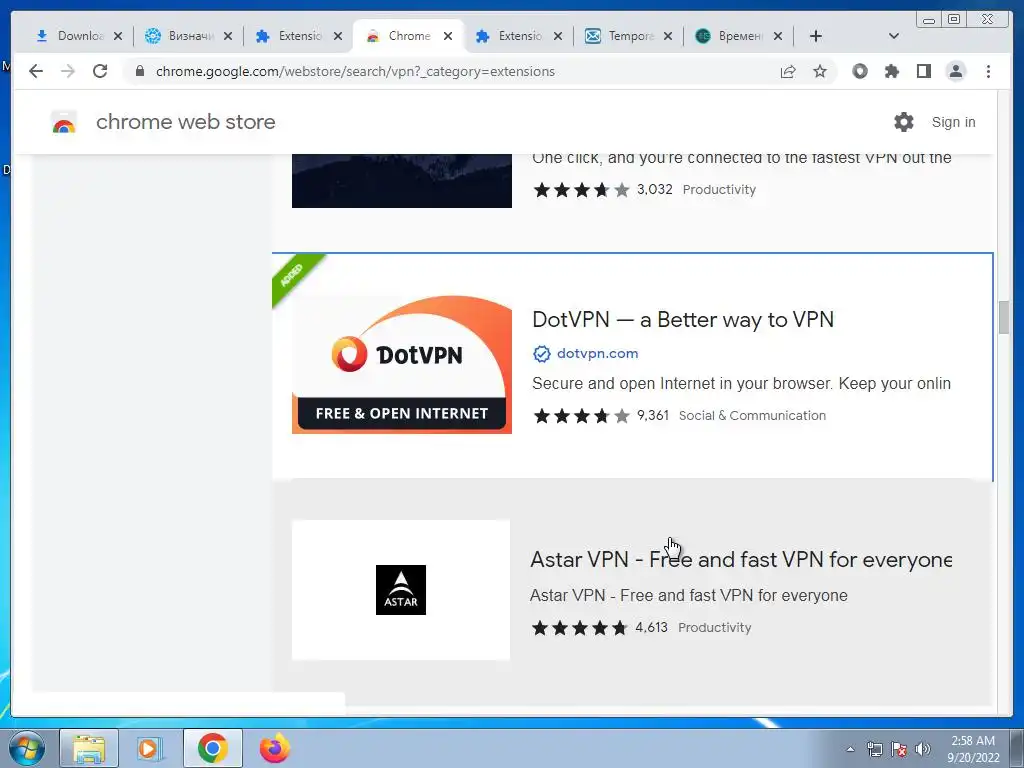This screenshot has height=768, width=1024.
Task: Click Productivity label under Astar VPN
Action: point(714,628)
